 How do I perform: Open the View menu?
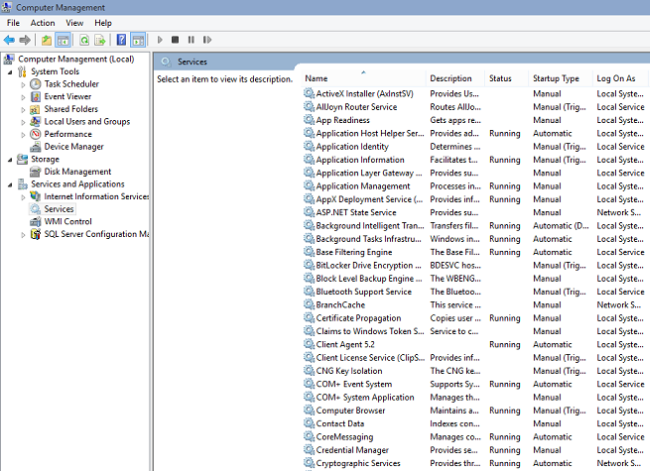point(75,23)
